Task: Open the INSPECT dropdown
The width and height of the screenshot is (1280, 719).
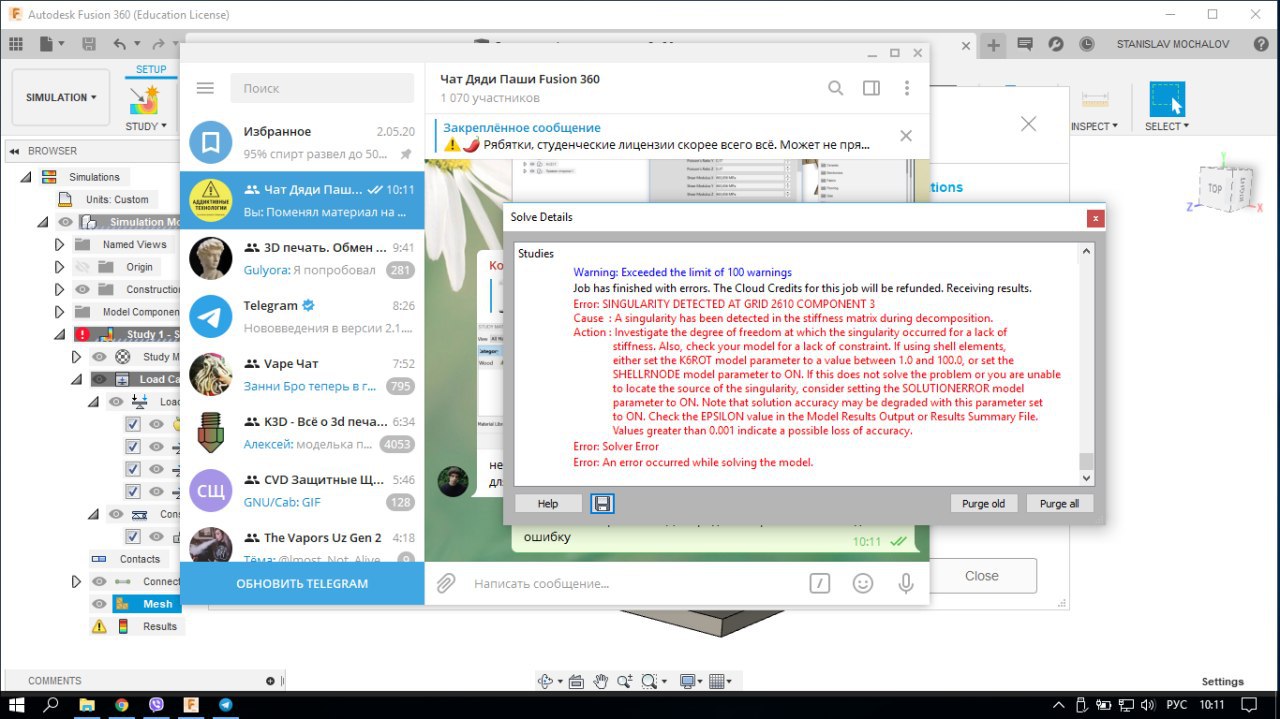Action: point(1094,127)
